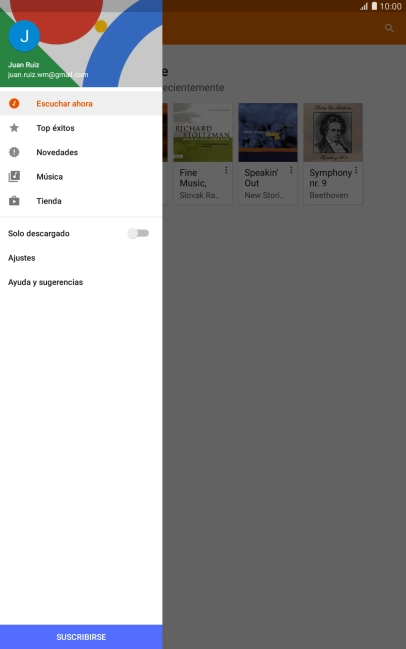Select Top éxitos menu item
This screenshot has width=406, height=649.
pos(81,128)
